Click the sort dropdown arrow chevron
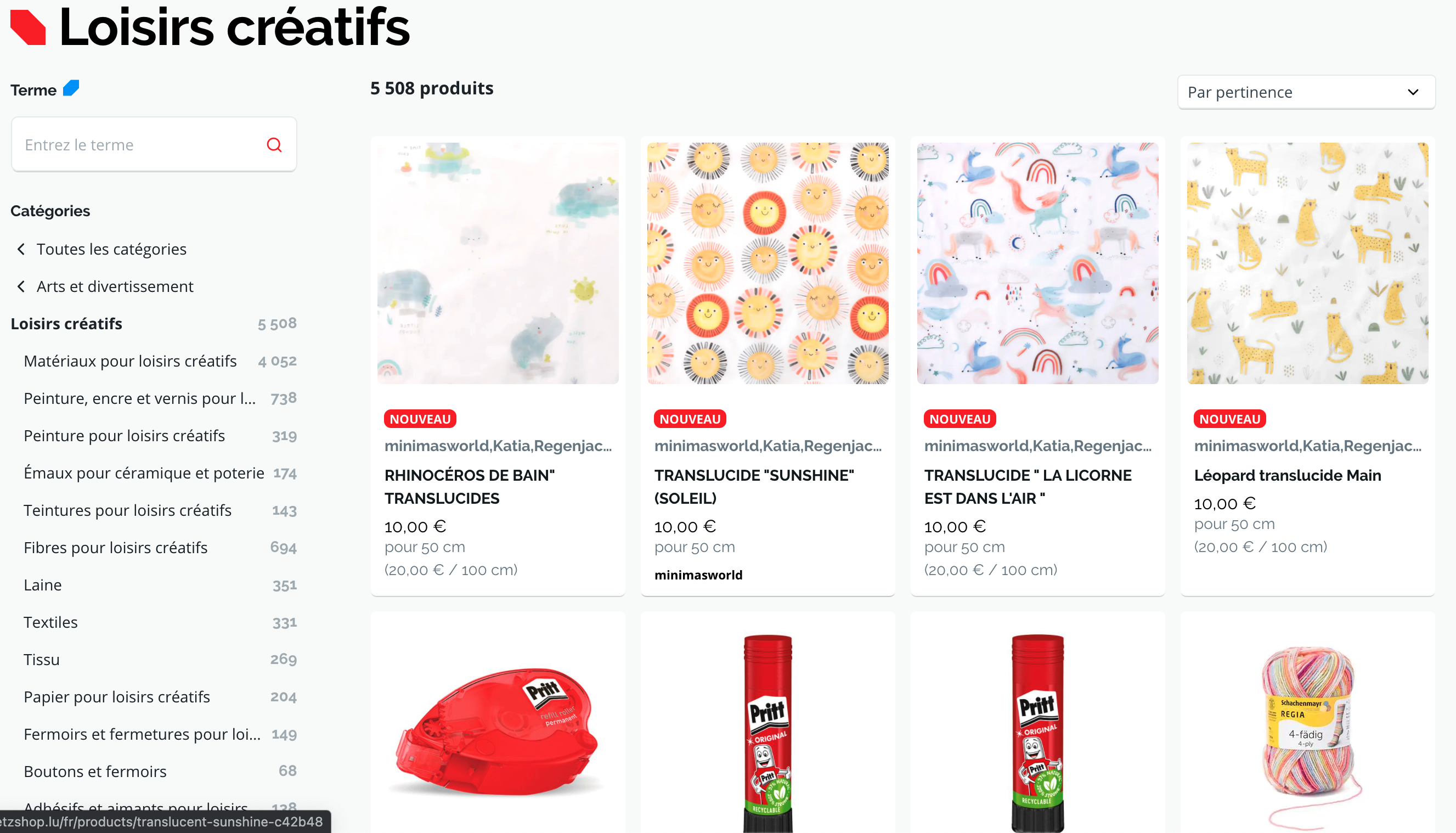 point(1413,92)
